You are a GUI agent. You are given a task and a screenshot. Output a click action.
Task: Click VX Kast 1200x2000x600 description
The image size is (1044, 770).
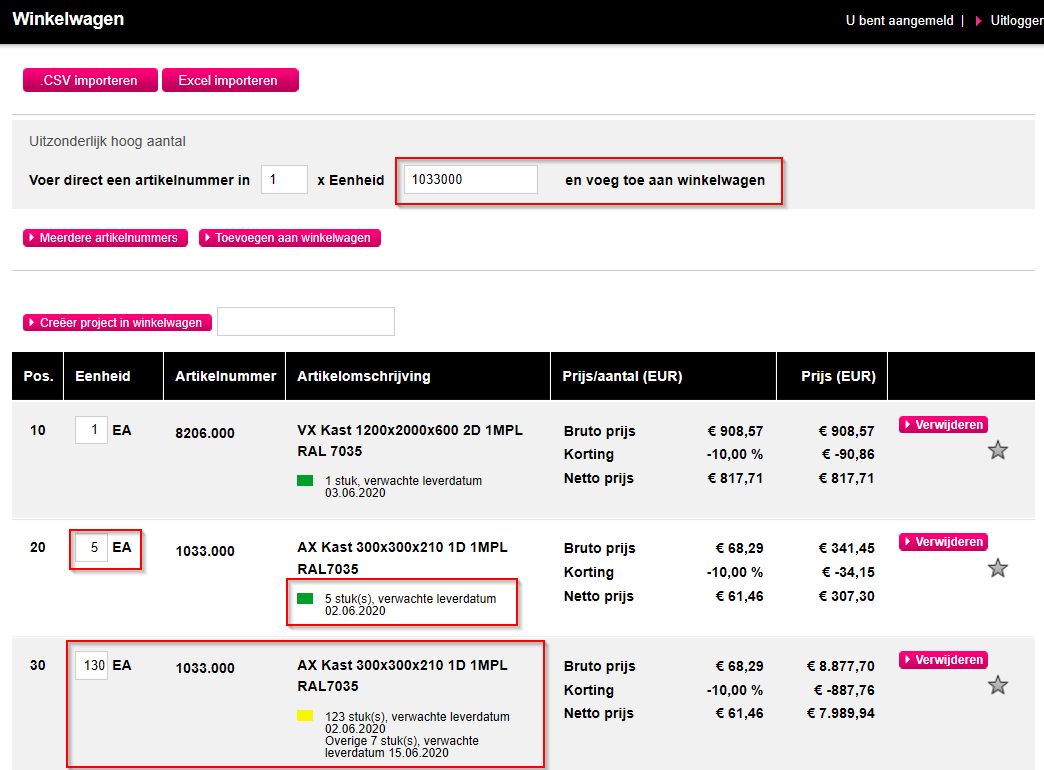tap(410, 440)
